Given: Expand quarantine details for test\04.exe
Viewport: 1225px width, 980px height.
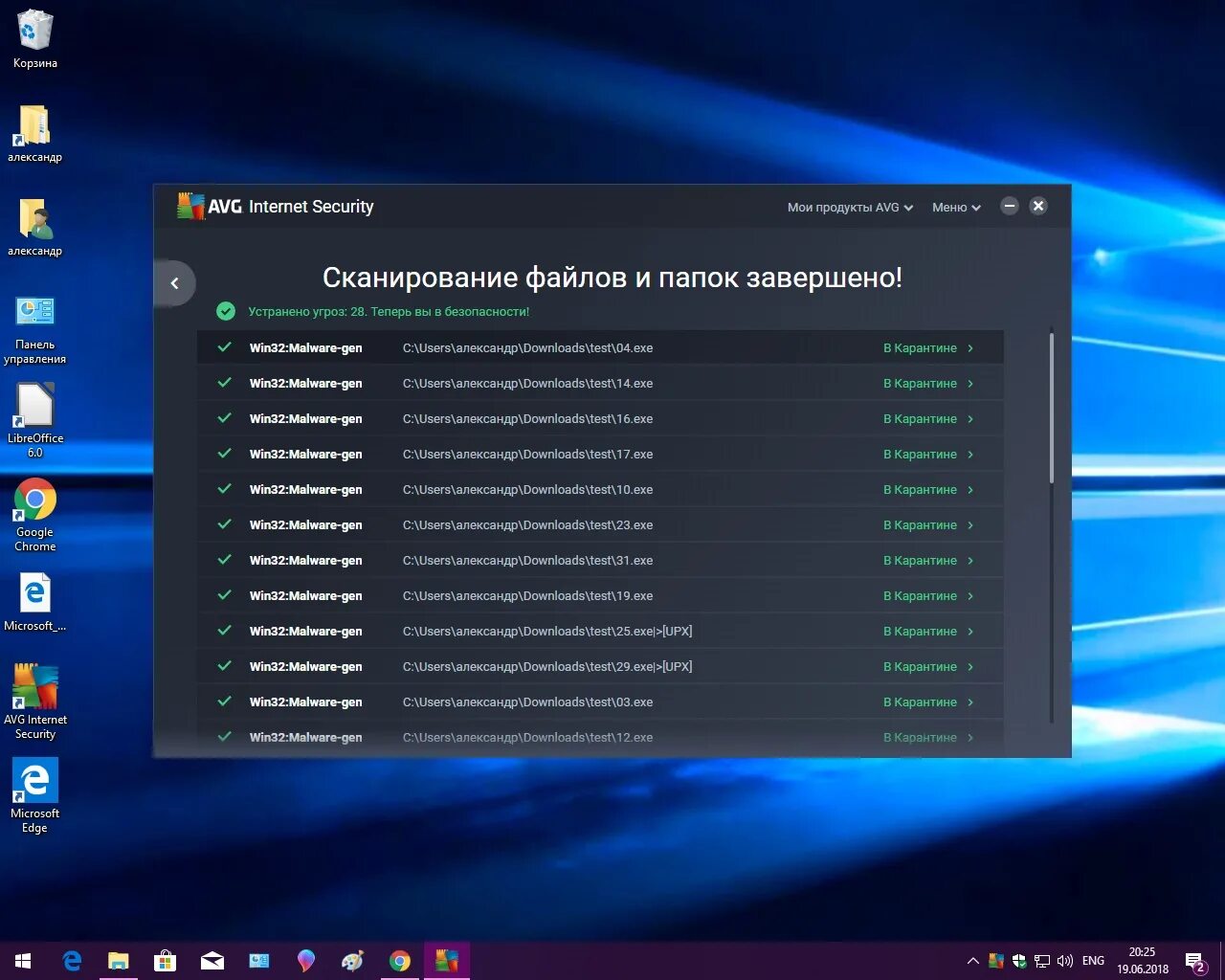Looking at the screenshot, I should tap(970, 348).
